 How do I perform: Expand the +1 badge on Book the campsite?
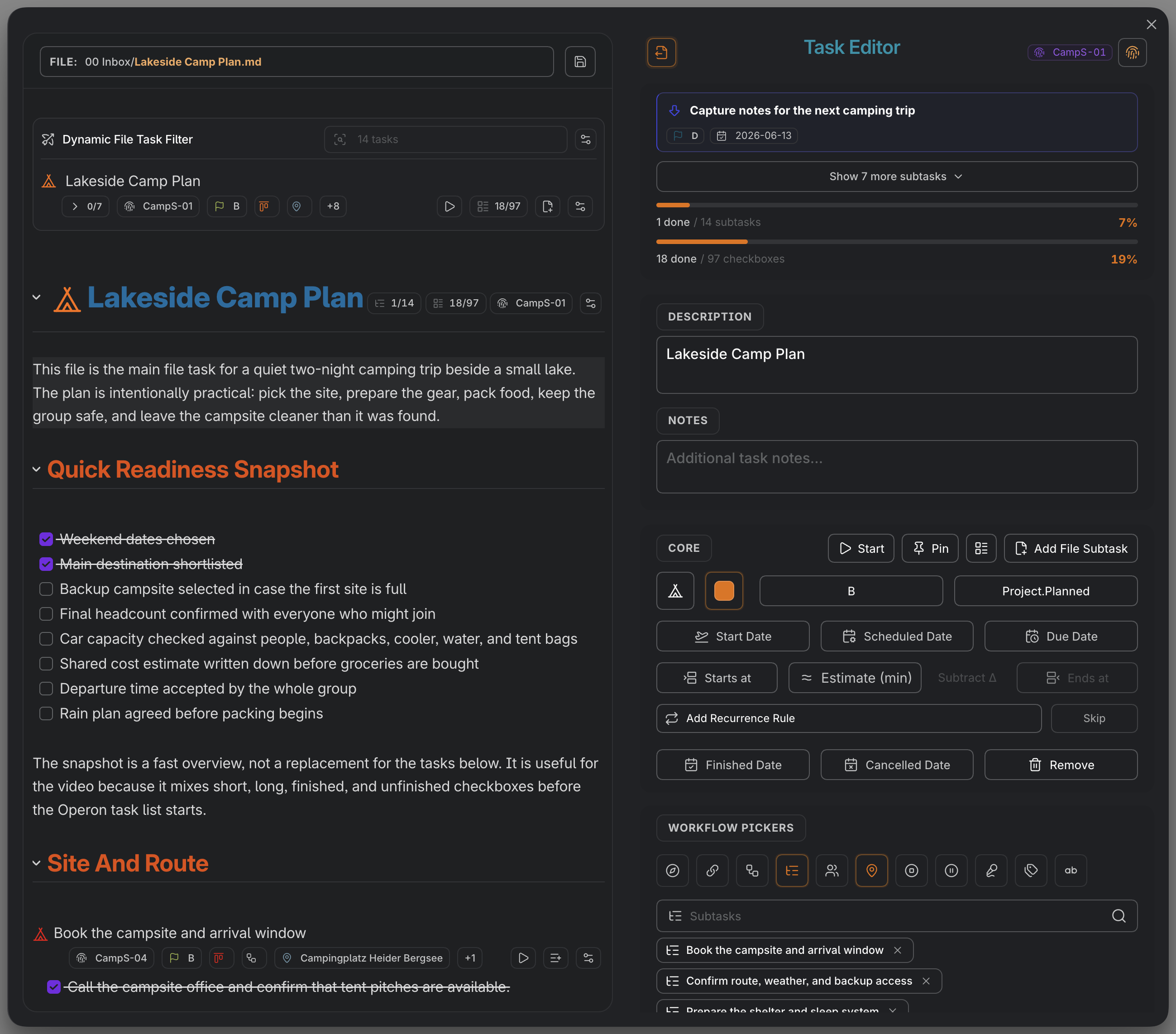(x=469, y=957)
